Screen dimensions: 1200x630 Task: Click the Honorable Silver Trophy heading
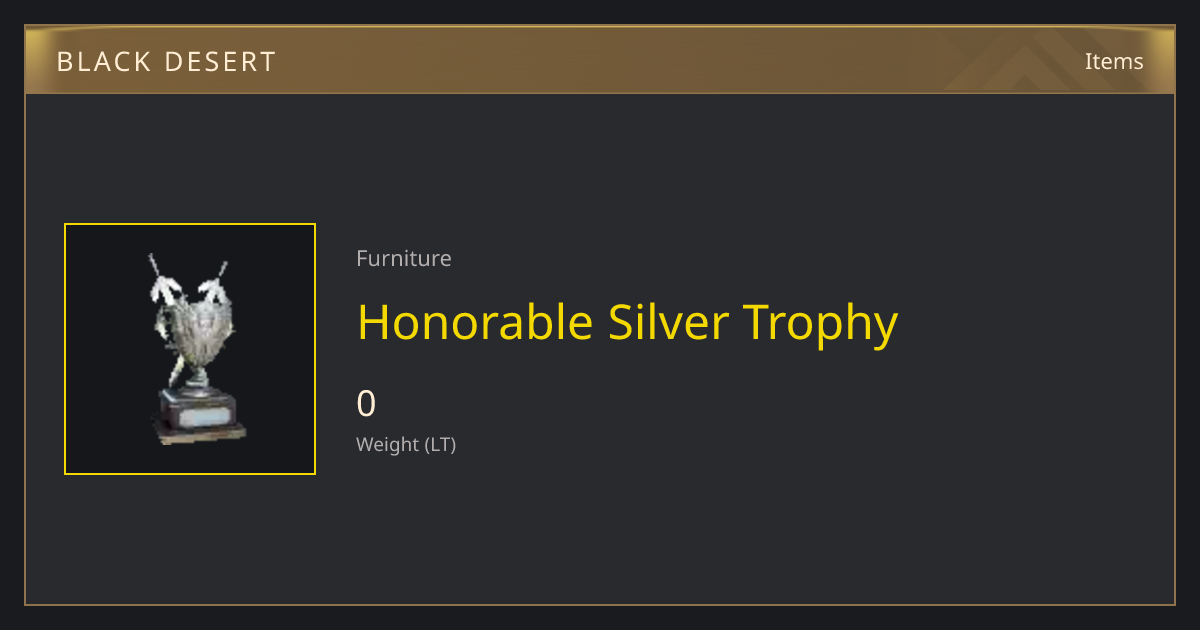coord(627,322)
